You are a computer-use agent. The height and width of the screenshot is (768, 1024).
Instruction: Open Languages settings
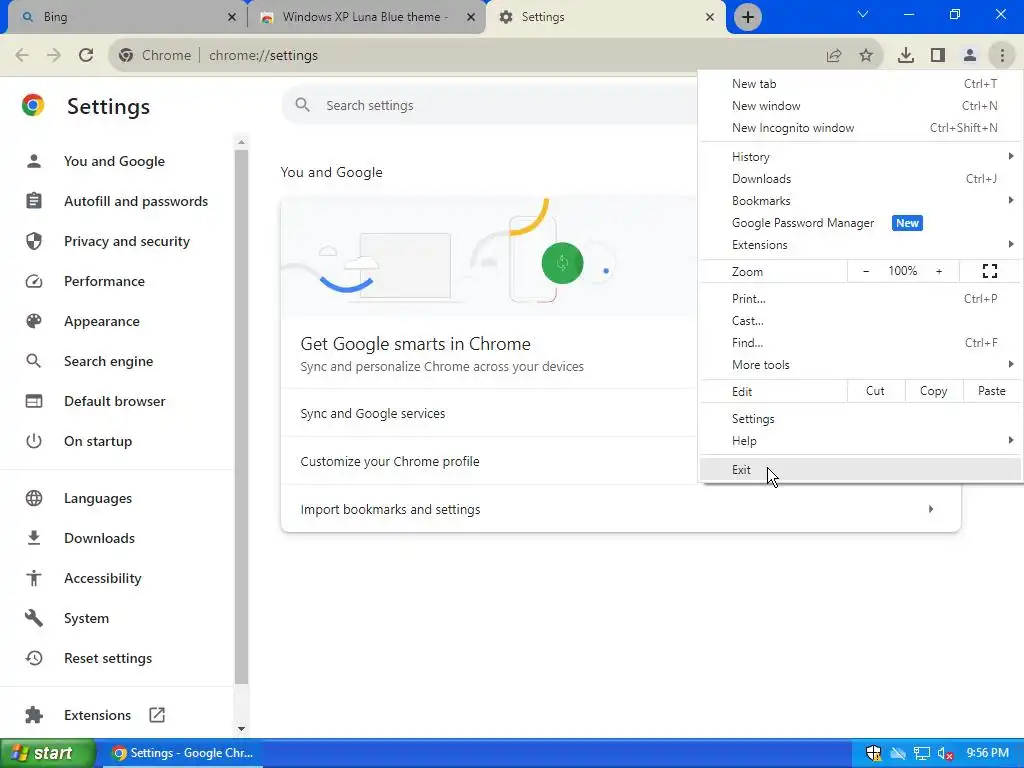pyautogui.click(x=98, y=498)
